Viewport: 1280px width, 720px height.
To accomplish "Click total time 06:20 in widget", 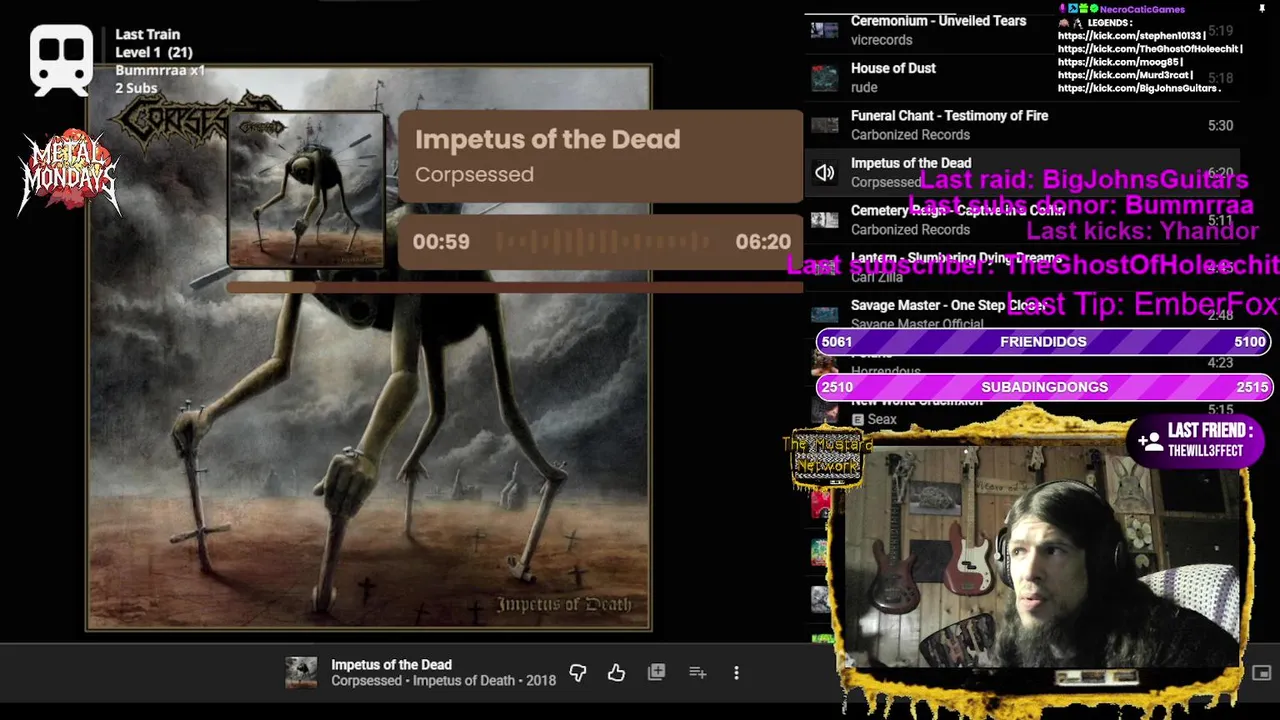I will click(x=763, y=242).
